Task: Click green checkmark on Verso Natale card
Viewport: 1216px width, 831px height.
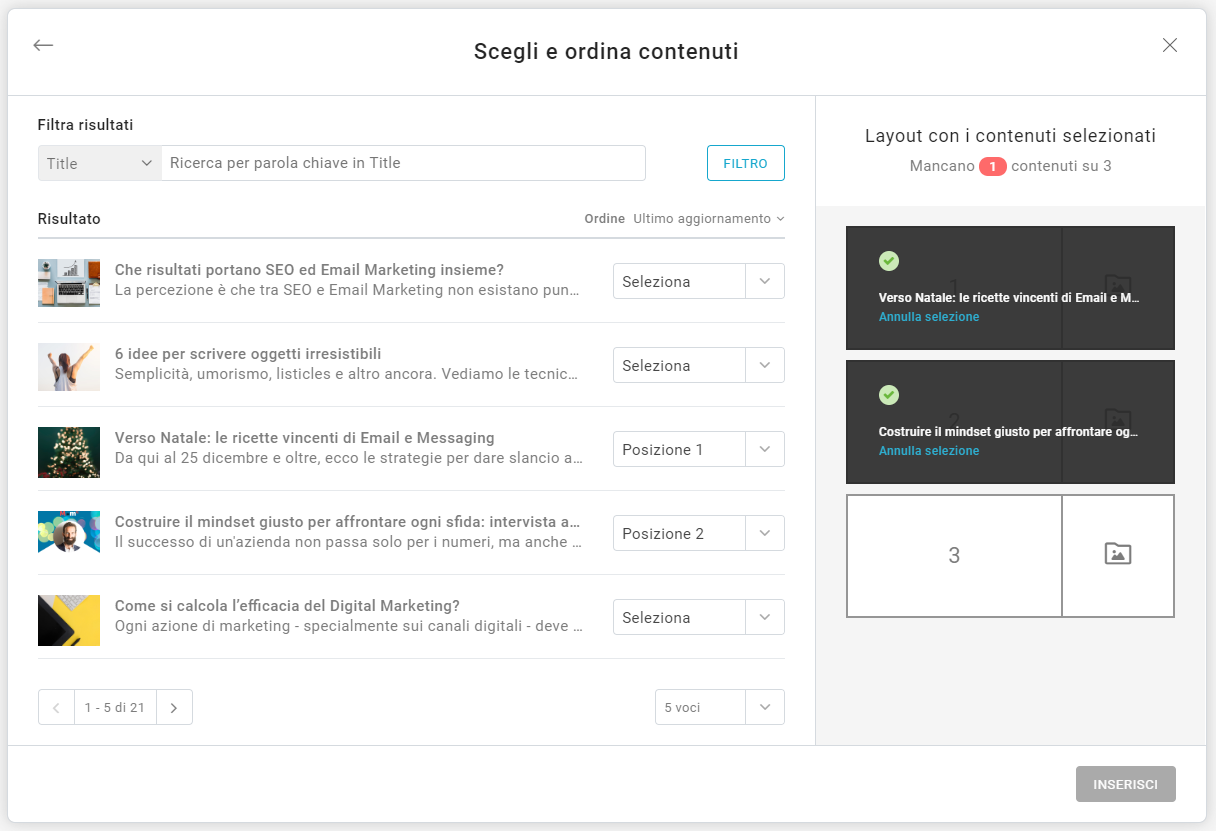Action: coord(888,261)
